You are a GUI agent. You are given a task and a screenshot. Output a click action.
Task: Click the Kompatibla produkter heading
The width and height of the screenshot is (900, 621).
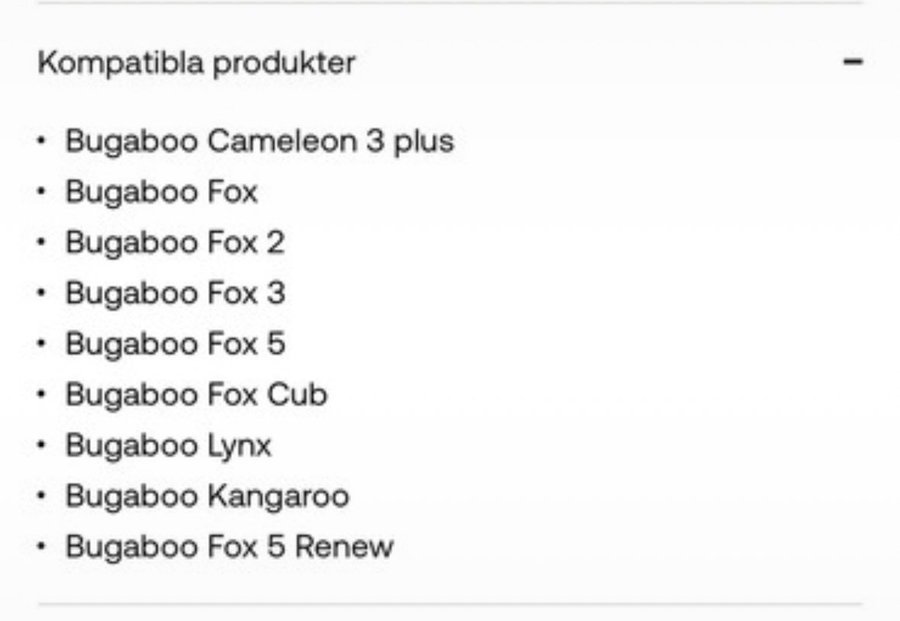coord(196,63)
